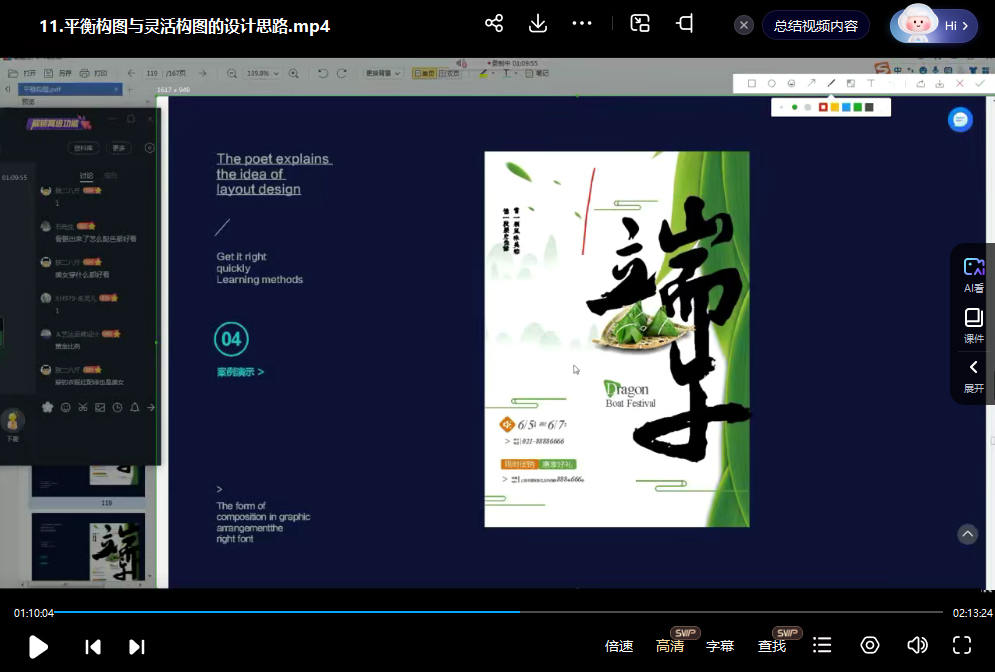Toggle 字幕 subtitles
This screenshot has height=672, width=995.
point(720,646)
